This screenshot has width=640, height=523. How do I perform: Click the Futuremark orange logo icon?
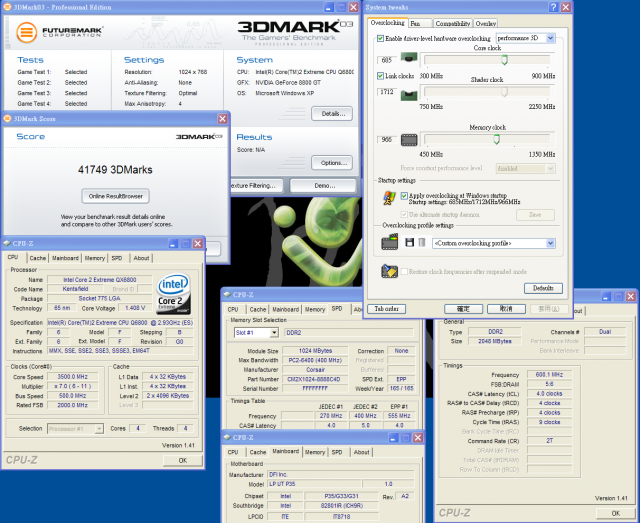point(27,33)
